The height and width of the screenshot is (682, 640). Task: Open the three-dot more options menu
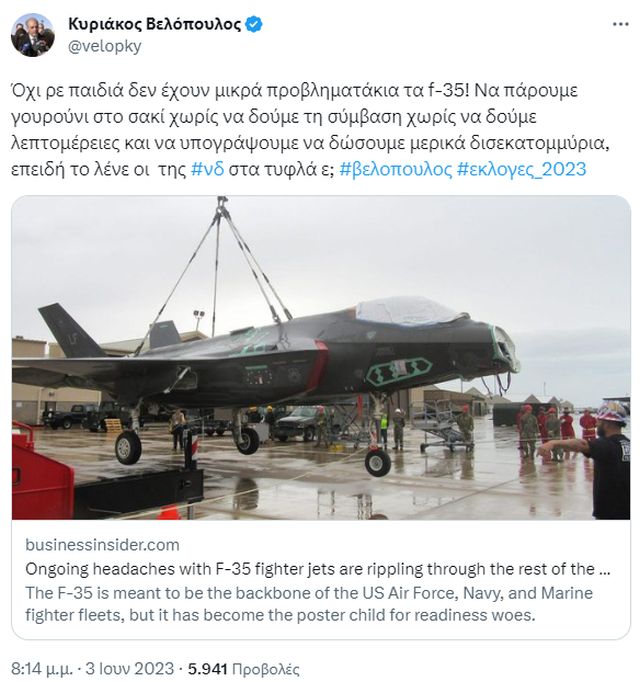click(x=620, y=24)
